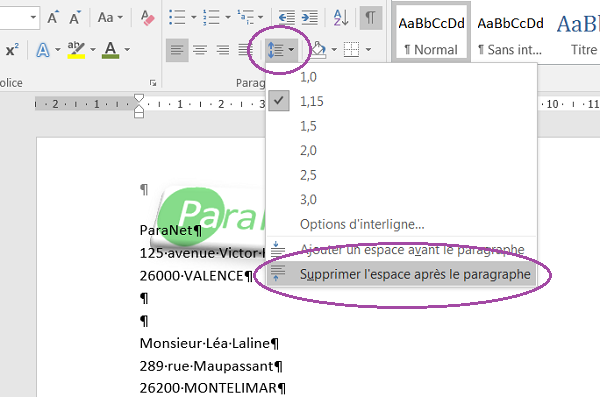The image size is (600, 397).
Task: Open font size dropdown arrow
Action: pos(34,18)
